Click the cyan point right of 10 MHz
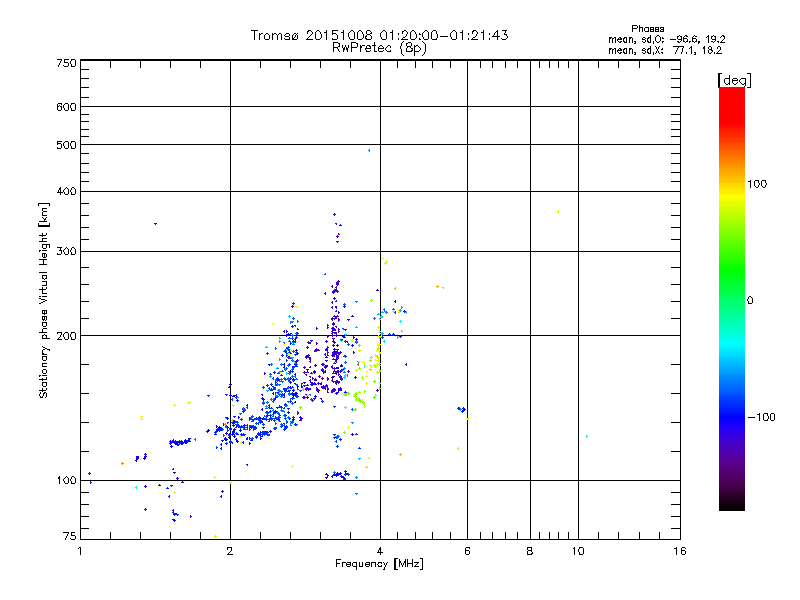This screenshot has height=600, width=800. click(x=587, y=436)
